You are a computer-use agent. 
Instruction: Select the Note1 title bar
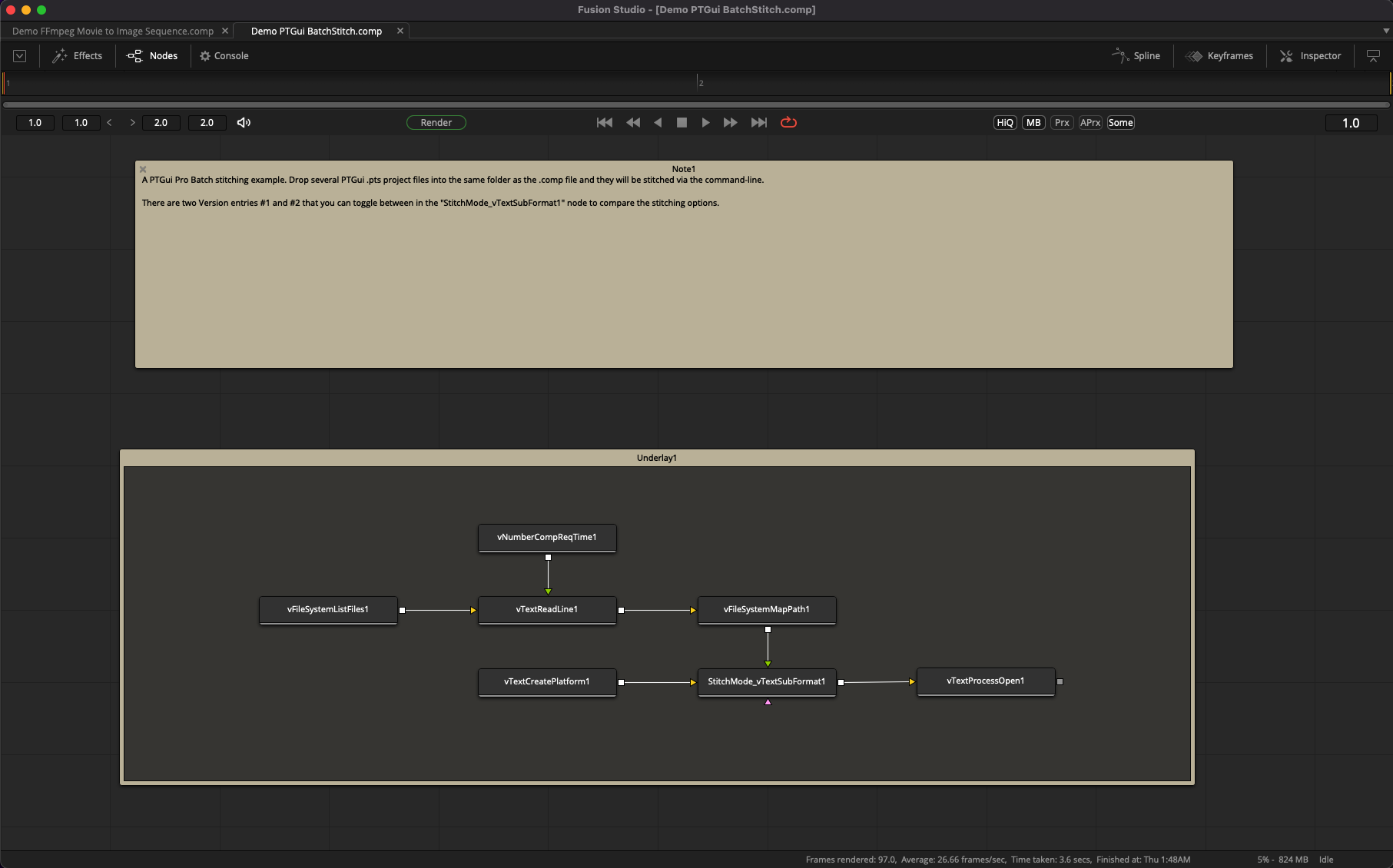tap(684, 169)
